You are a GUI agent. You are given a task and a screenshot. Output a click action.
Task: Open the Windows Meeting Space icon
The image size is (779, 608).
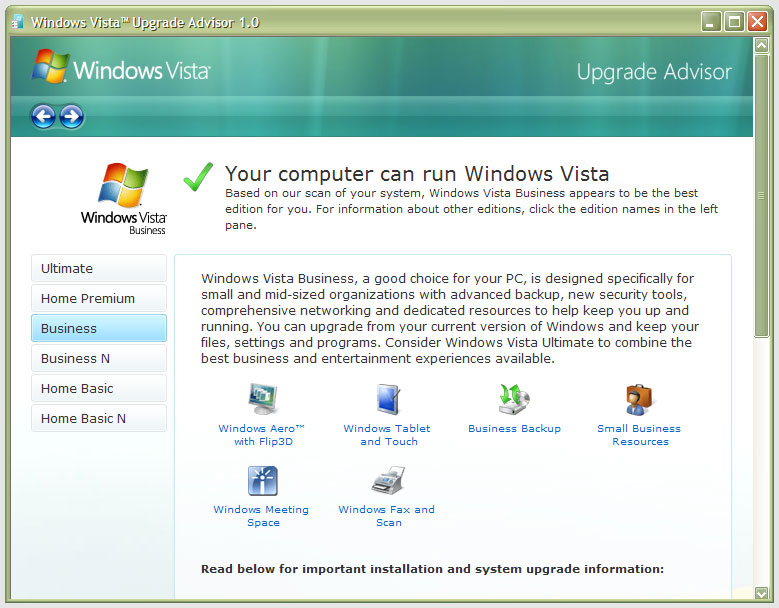[x=262, y=480]
